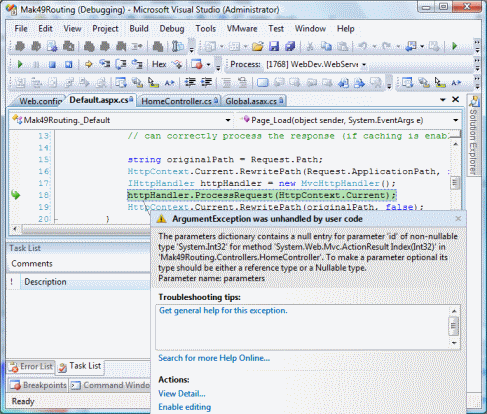Click the code editor horizontal scrollbar
The width and height of the screenshot is (487, 414).
87,229
